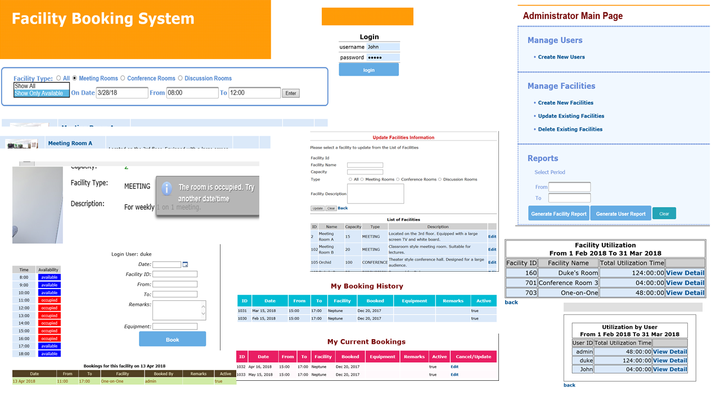Image resolution: width=720 pixels, height=405 pixels.
Task: Select All type in Update Facilities form
Action: click(x=350, y=180)
